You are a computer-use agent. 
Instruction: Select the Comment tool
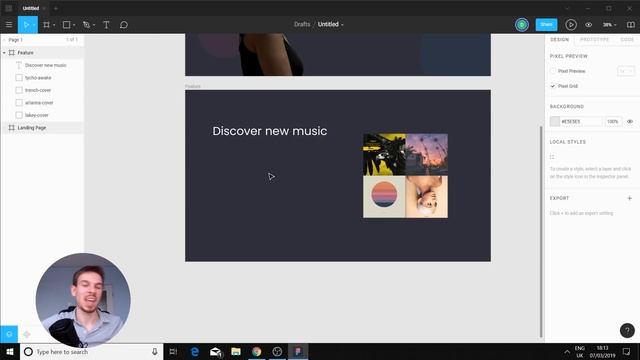pos(124,25)
